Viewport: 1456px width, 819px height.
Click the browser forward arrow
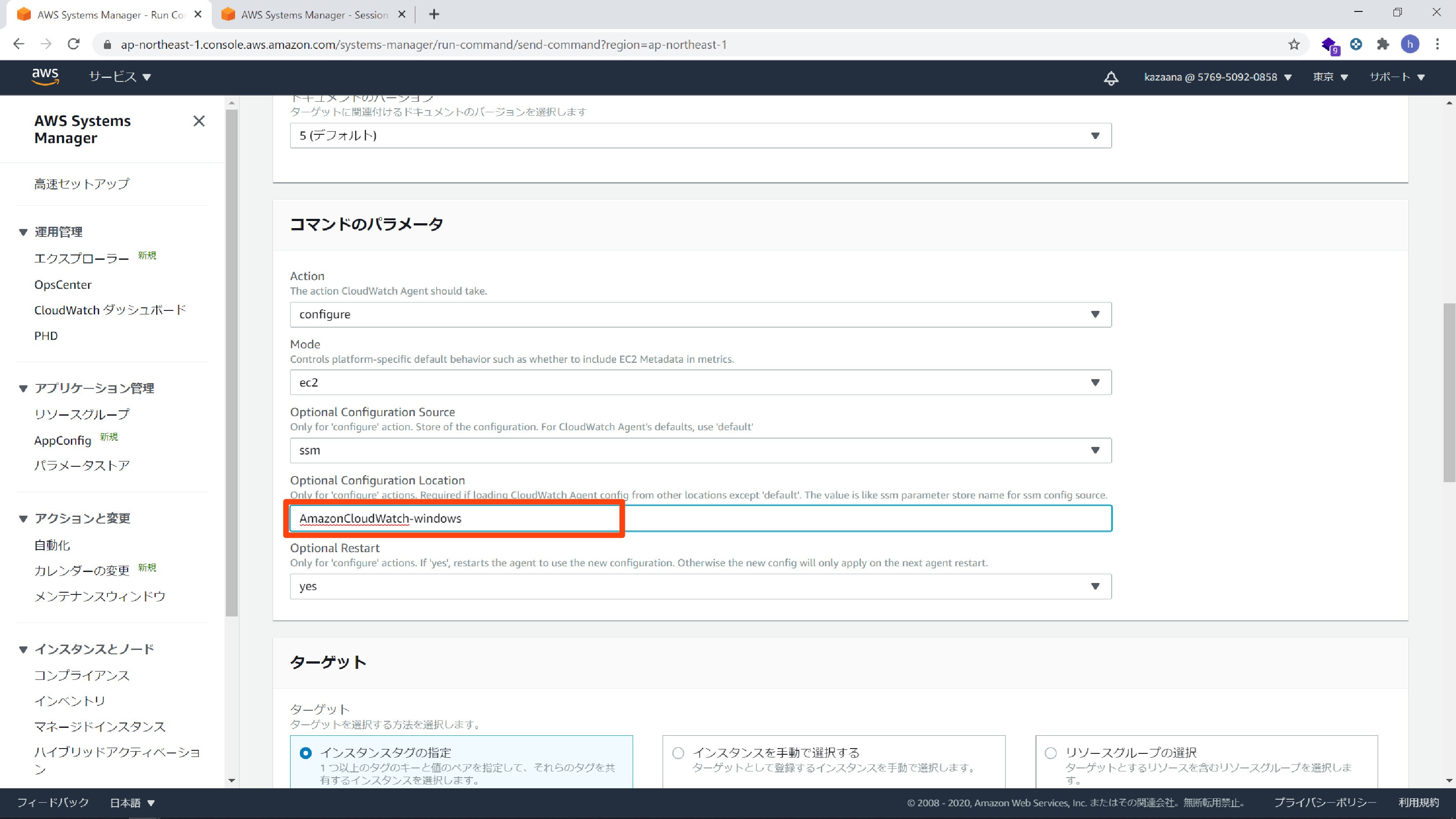pyautogui.click(x=46, y=44)
